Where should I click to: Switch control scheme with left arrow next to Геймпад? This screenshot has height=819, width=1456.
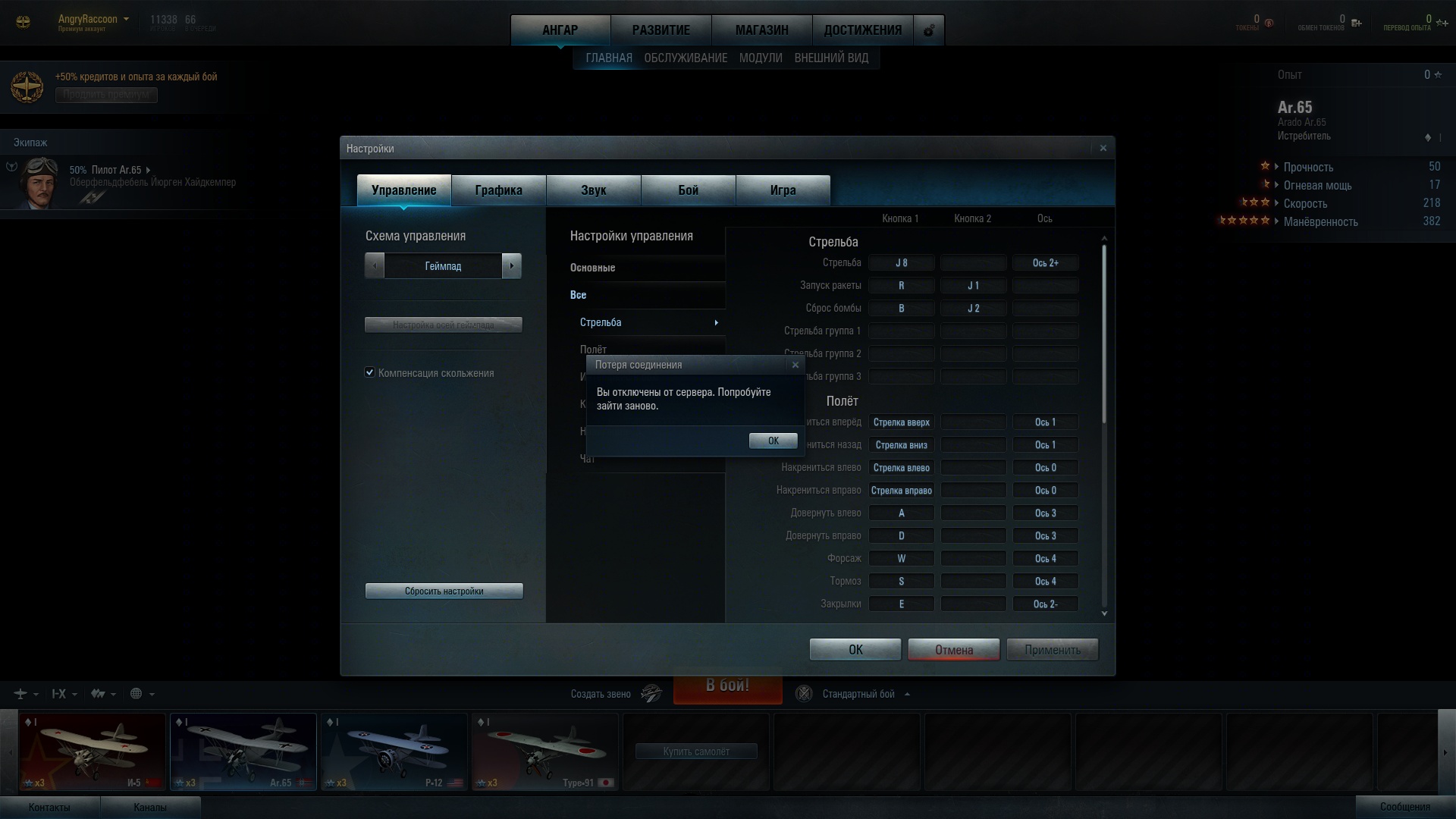click(x=375, y=266)
